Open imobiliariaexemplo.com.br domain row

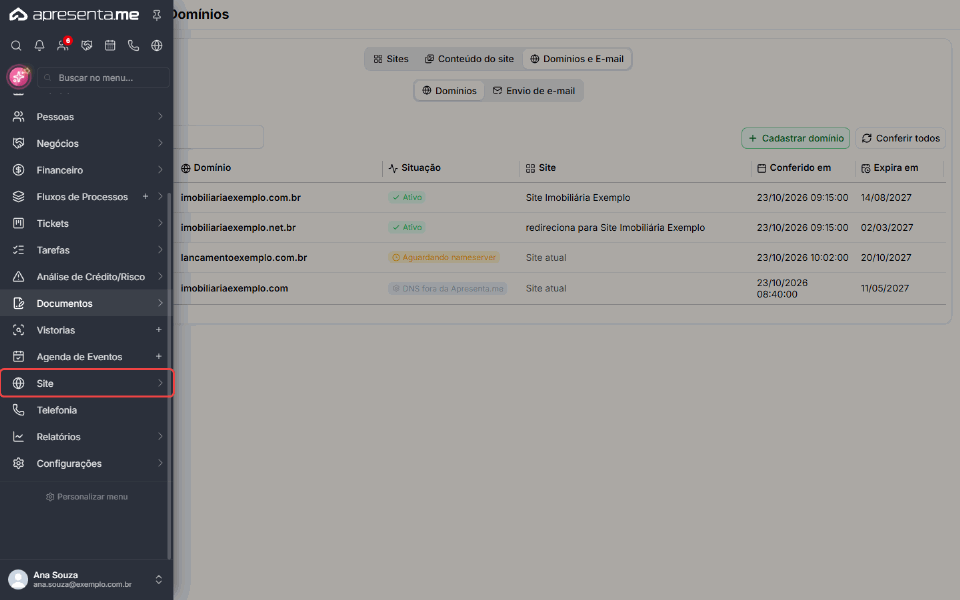click(560, 198)
